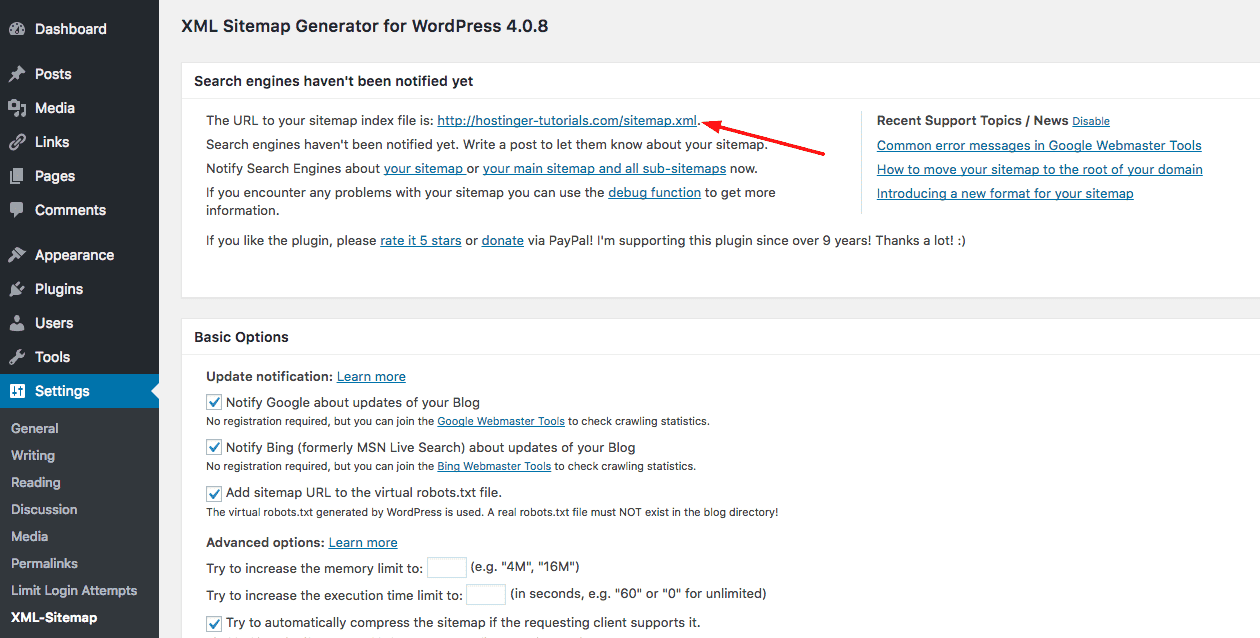Click the Dashboard gauge icon in sidebar
This screenshot has width=1260, height=638.
tap(17, 29)
